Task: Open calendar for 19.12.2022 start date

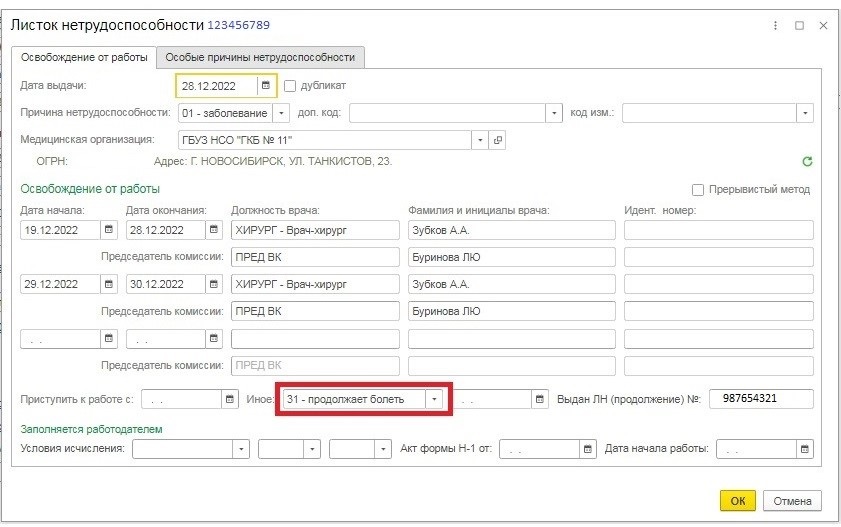Action: (x=109, y=230)
